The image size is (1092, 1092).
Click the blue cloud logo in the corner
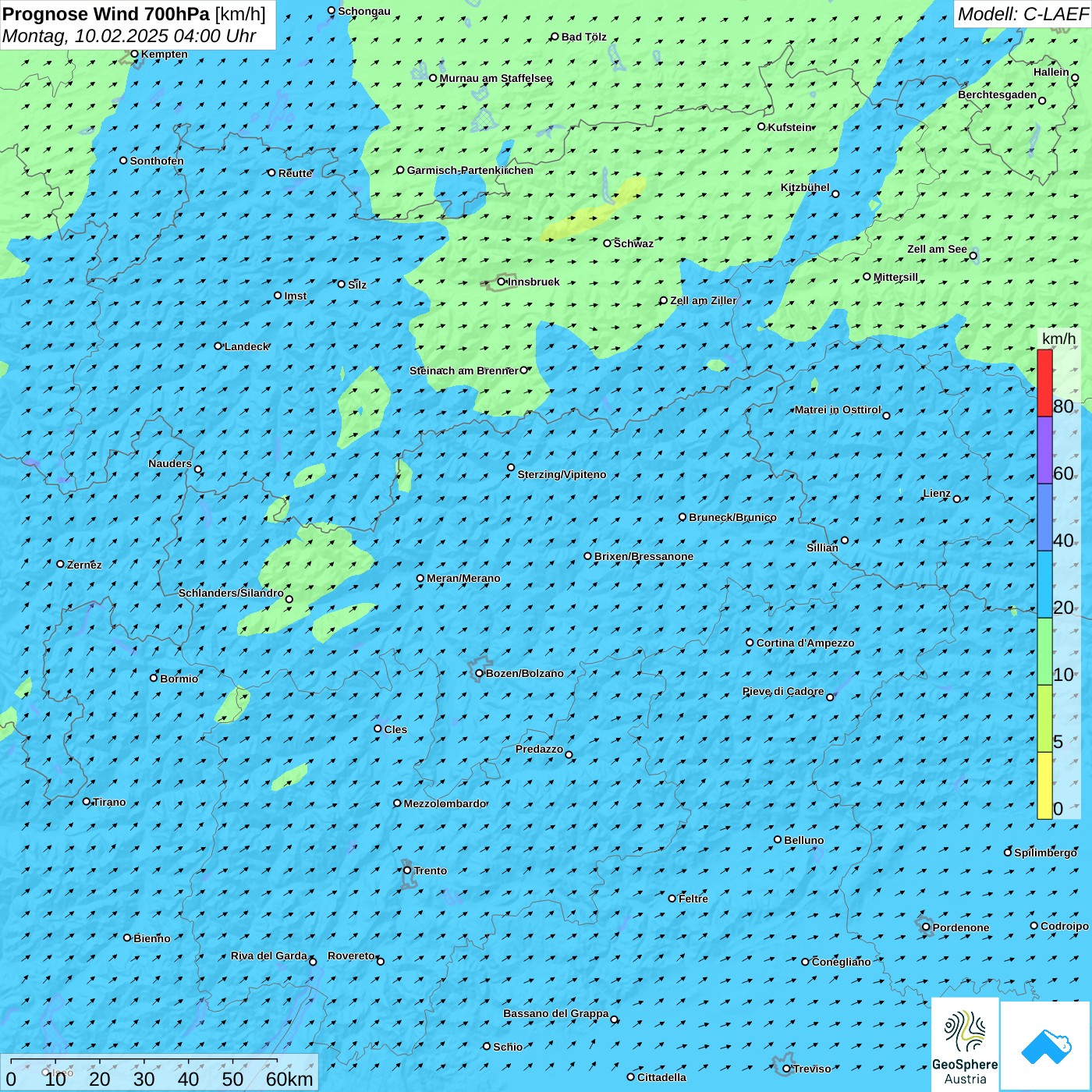(x=1045, y=1046)
